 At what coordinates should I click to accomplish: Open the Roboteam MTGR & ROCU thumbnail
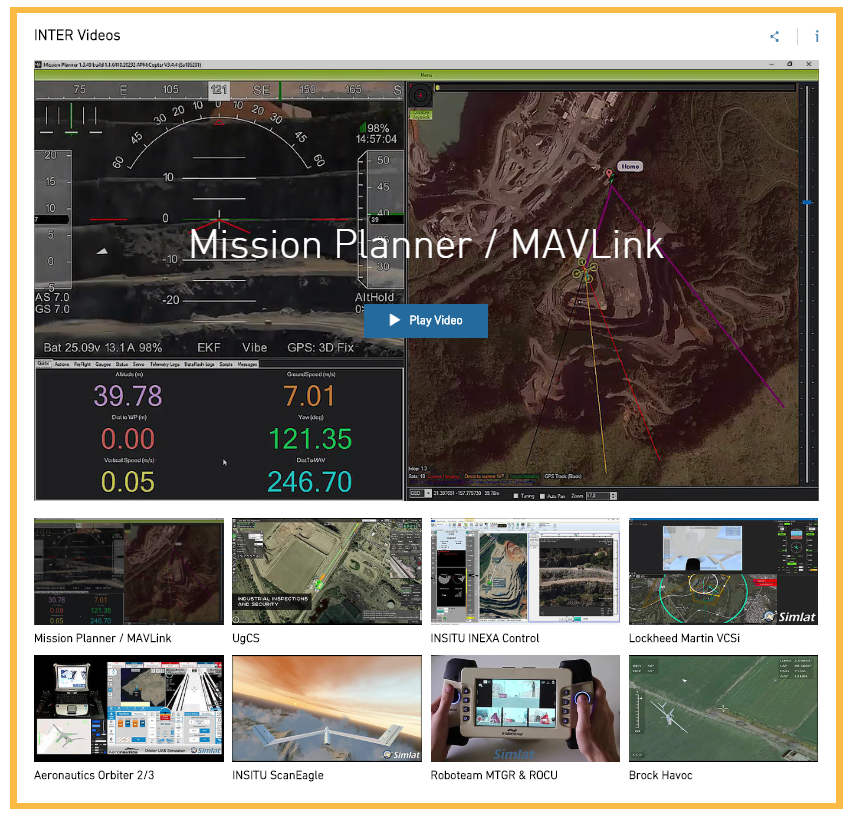click(525, 708)
